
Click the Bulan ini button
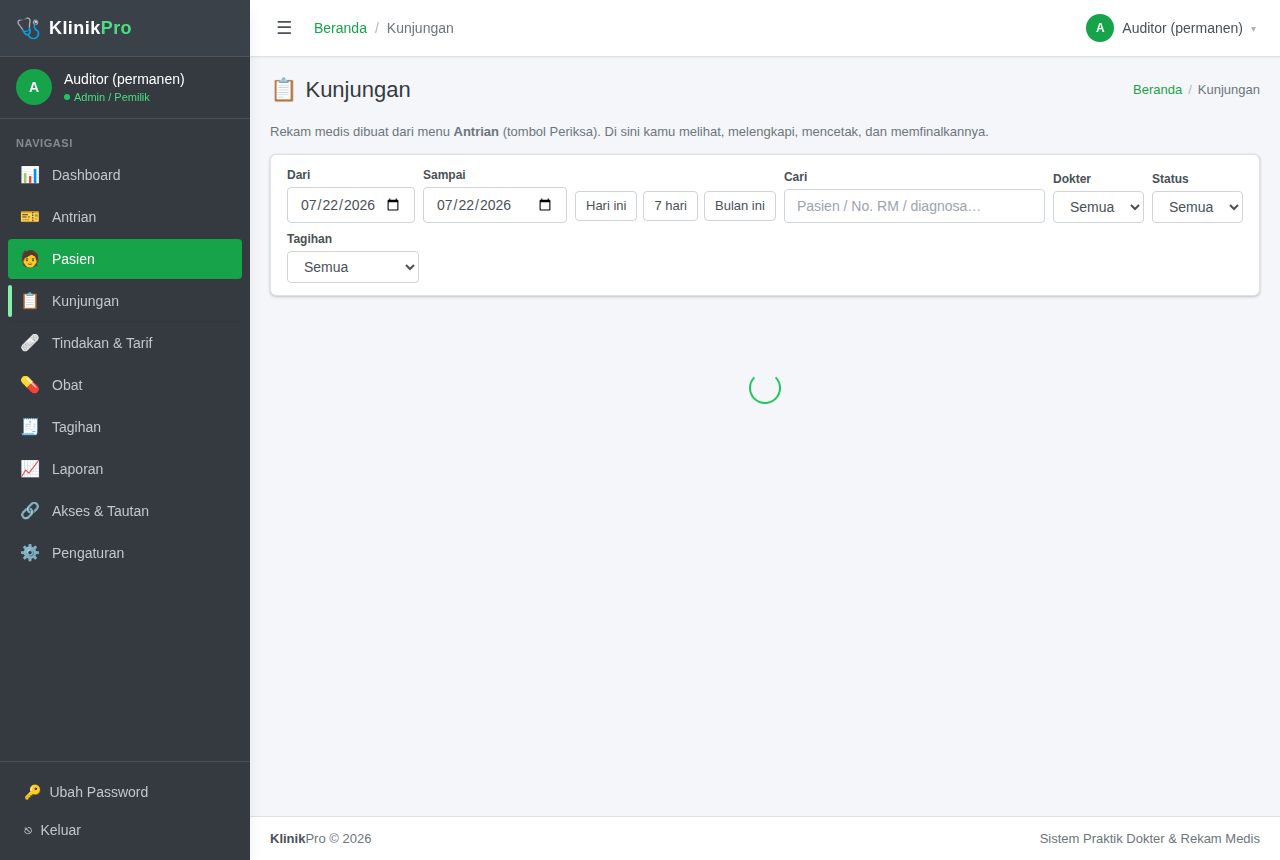[740, 206]
